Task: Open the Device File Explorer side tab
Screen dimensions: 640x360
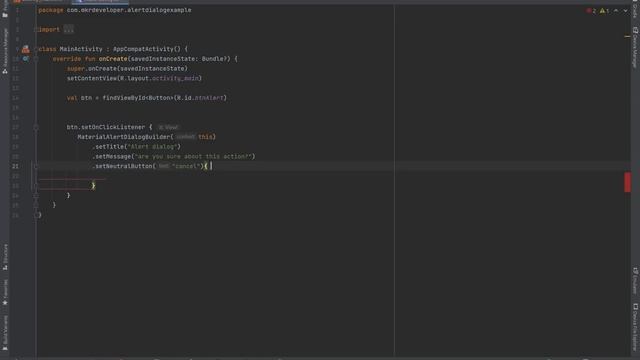Action: 635,328
